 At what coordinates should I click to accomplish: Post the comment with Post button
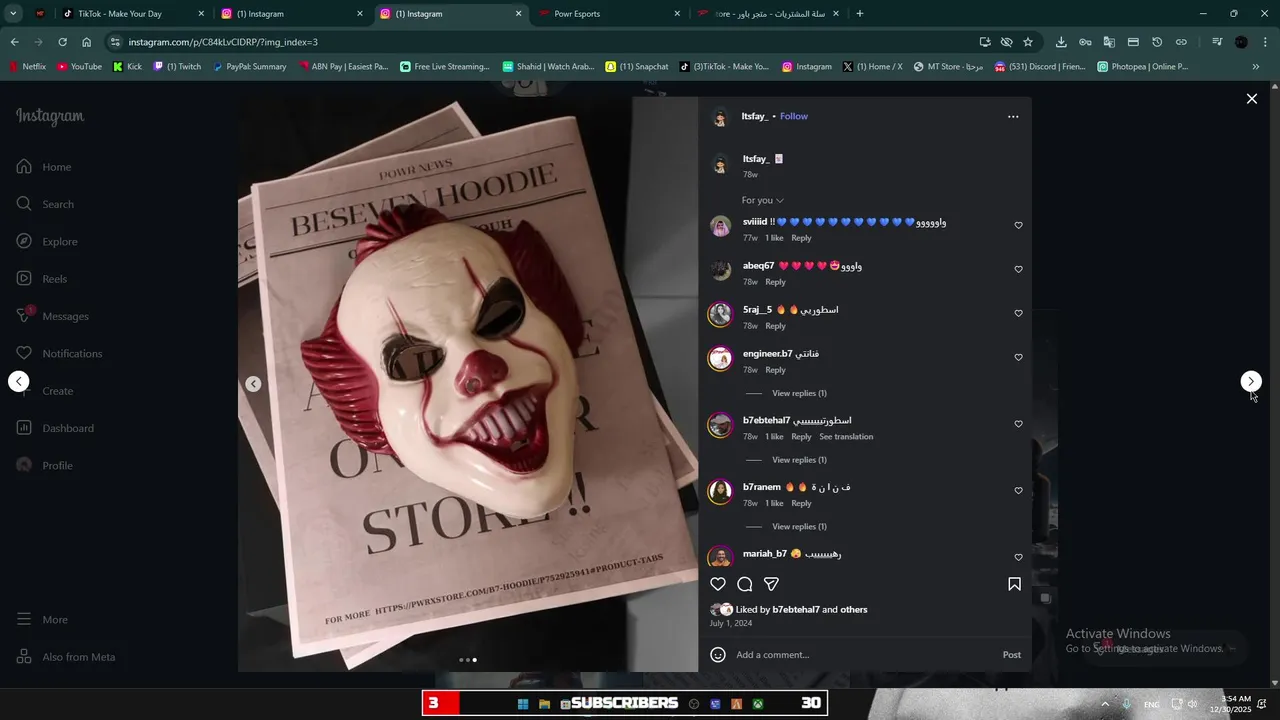(x=1012, y=655)
